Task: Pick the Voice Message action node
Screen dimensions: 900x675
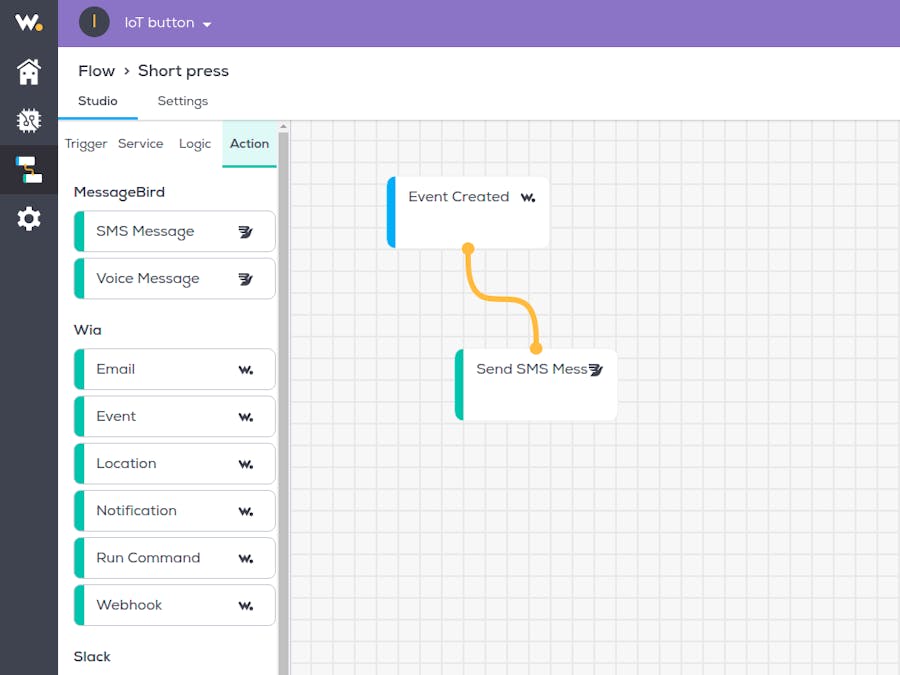Action: coord(174,278)
